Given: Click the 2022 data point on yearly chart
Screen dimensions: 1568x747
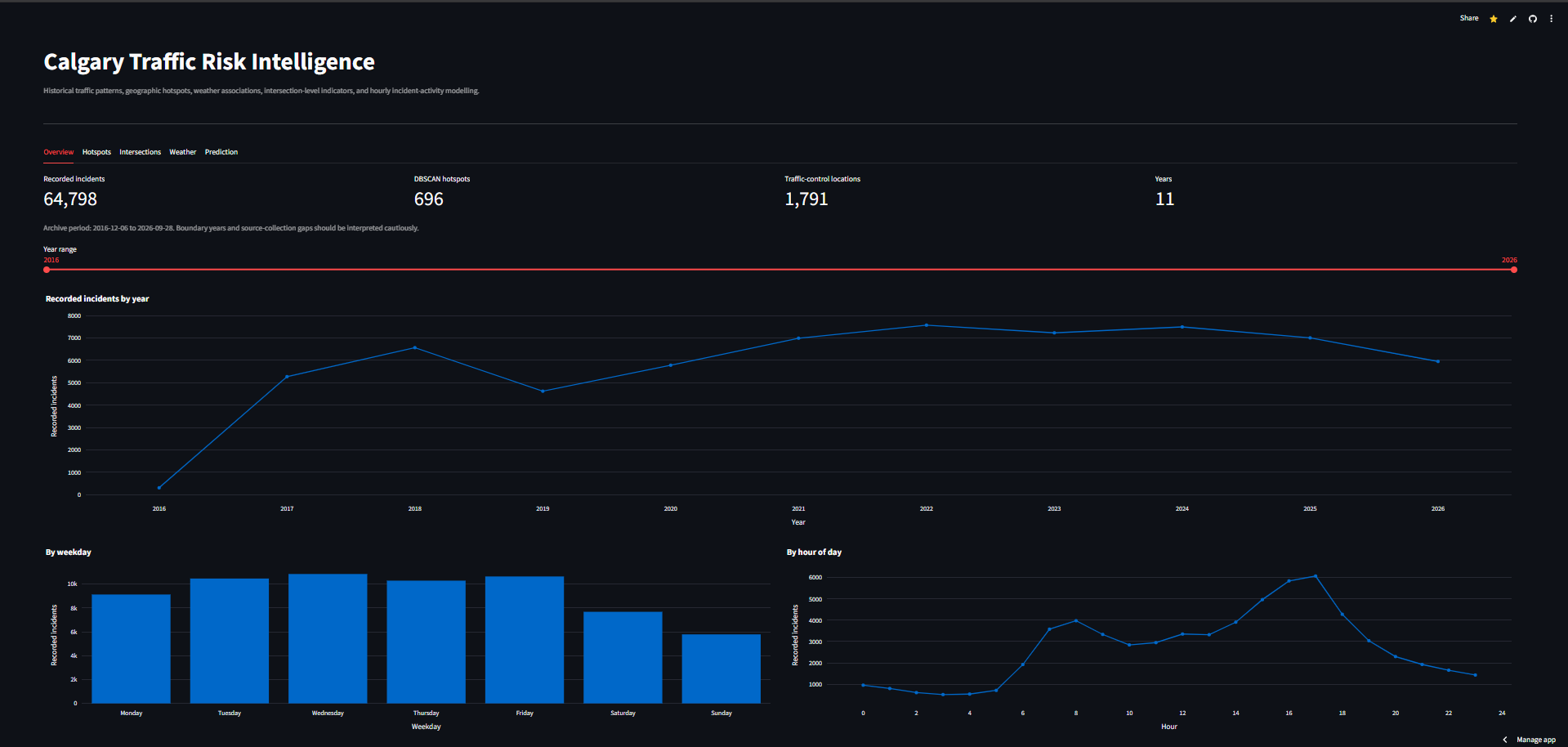Looking at the screenshot, I should click(x=926, y=325).
